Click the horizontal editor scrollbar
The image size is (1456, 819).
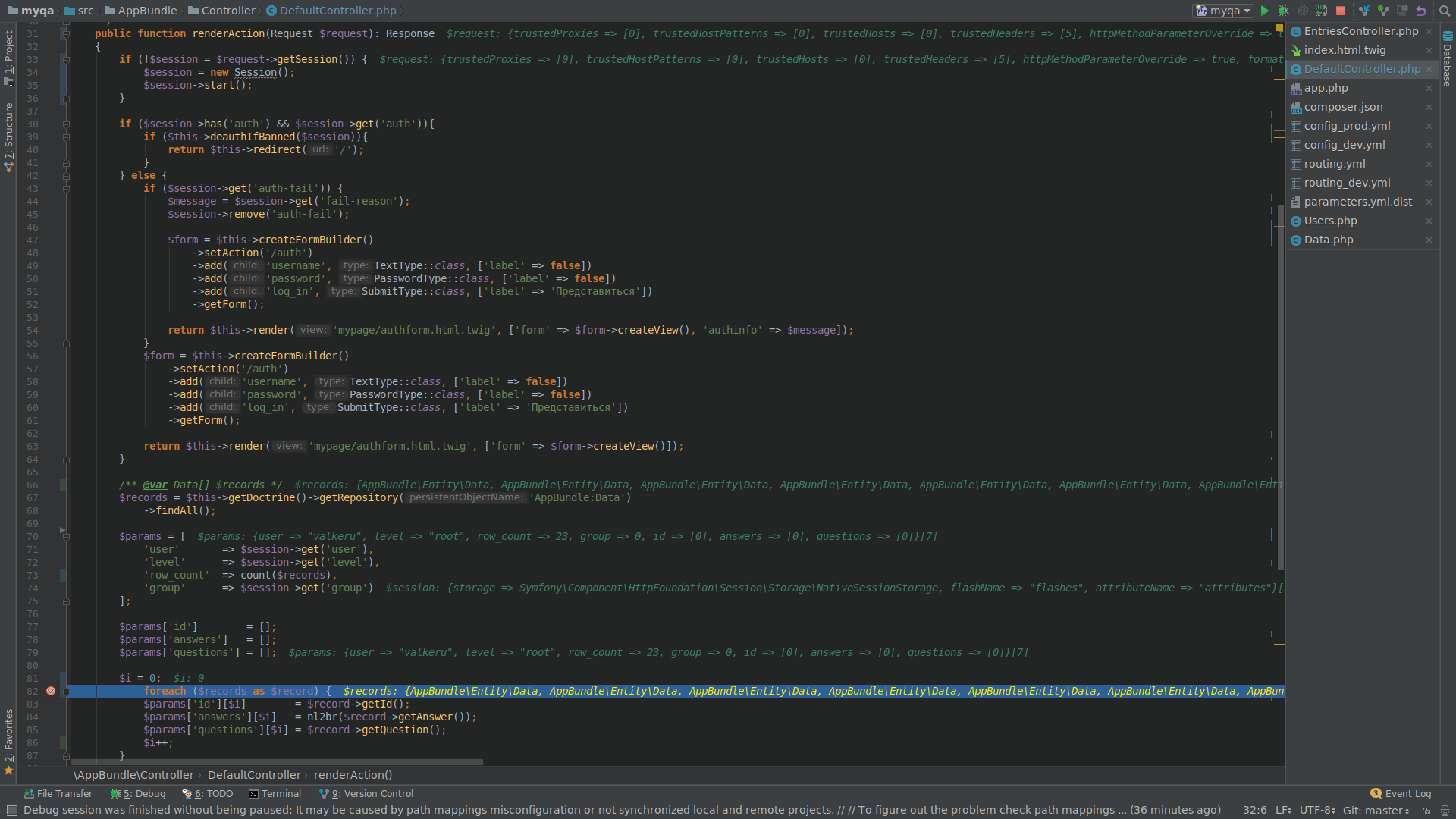point(277,761)
